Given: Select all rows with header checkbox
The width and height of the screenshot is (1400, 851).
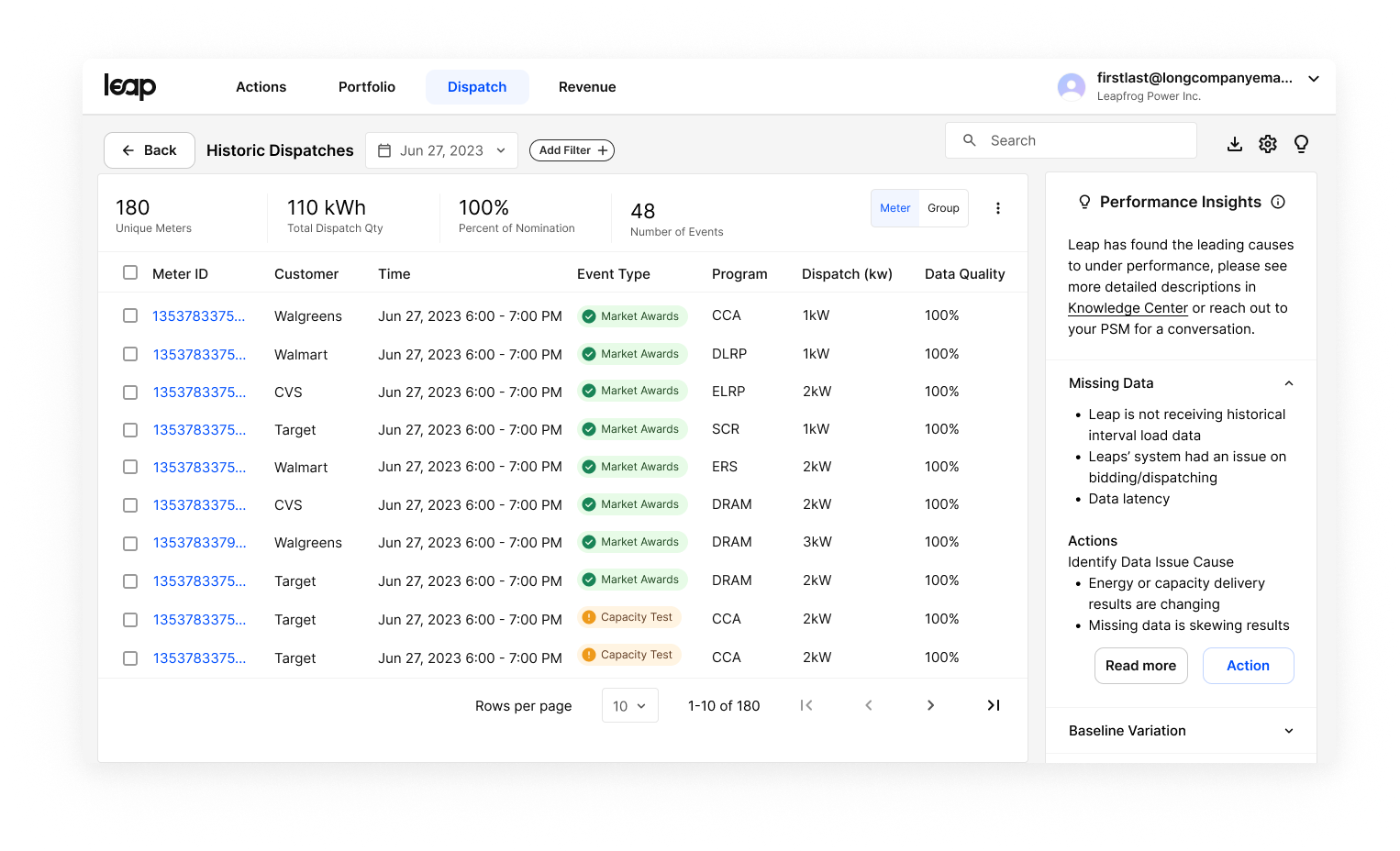Looking at the screenshot, I should pos(130,272).
